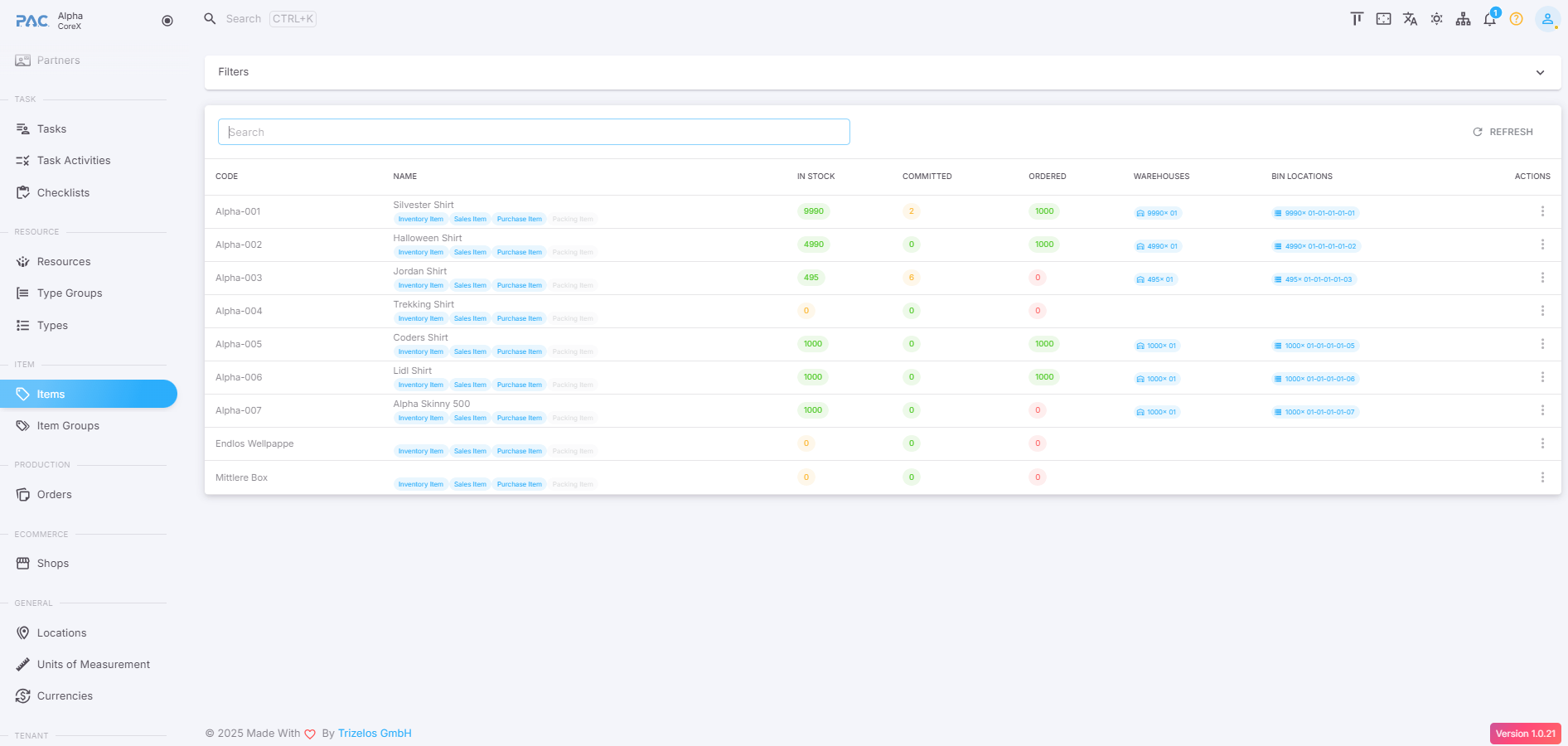The width and height of the screenshot is (1568, 746).
Task: Expand the Filters panel chevron
Action: coord(1540,73)
